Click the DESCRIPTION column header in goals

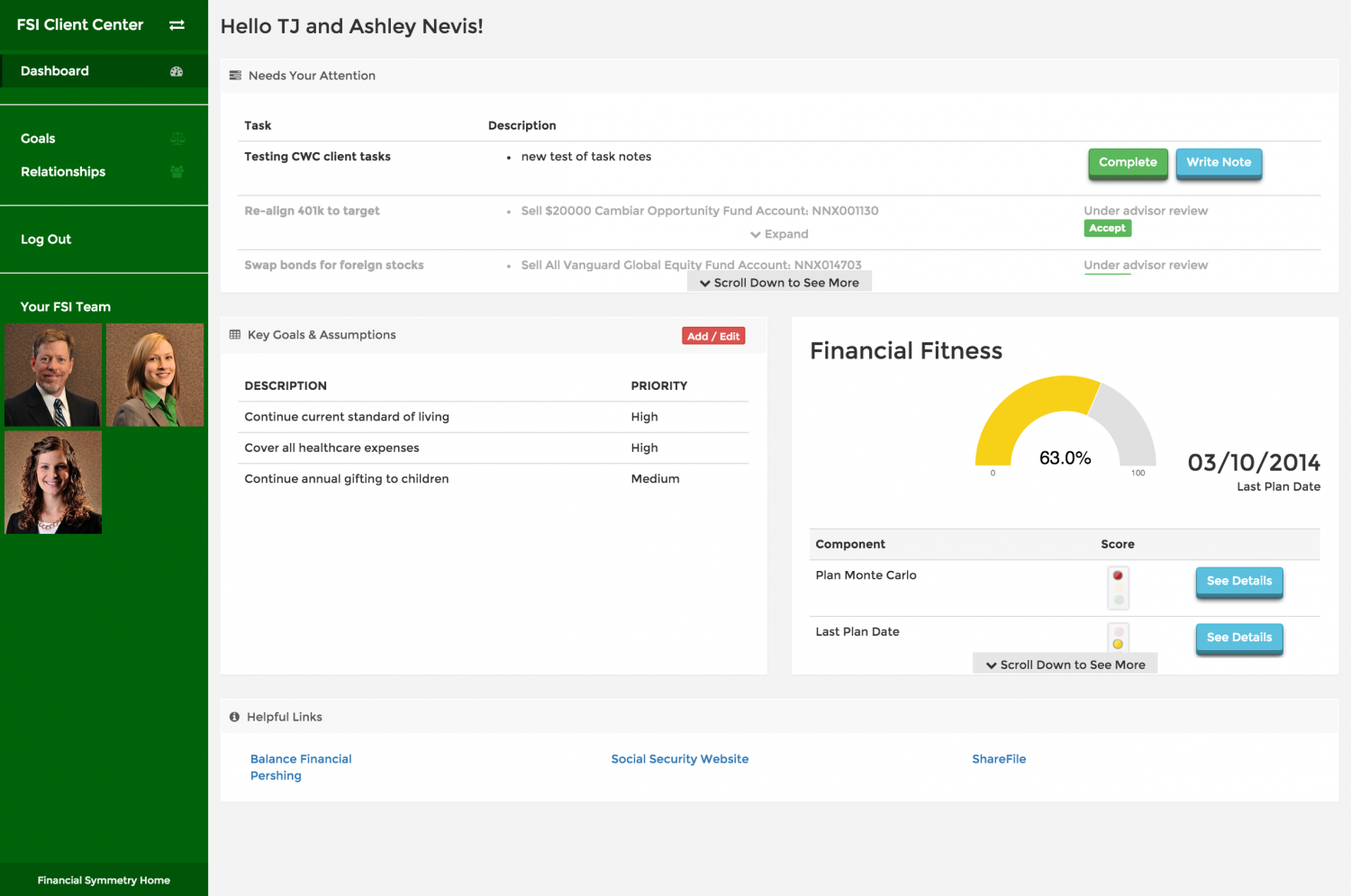click(x=286, y=385)
